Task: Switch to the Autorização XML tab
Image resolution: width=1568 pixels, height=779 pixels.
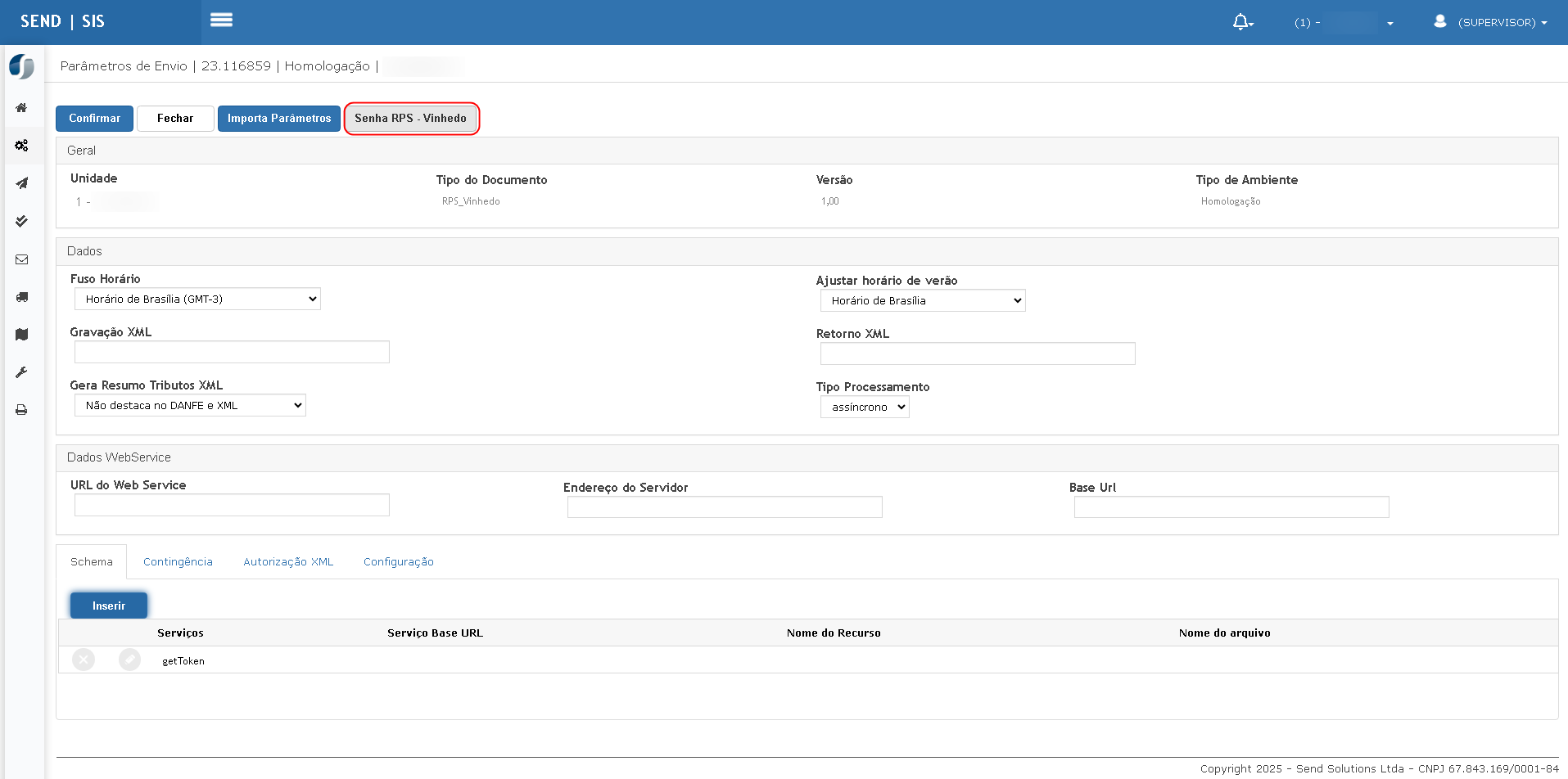Action: (288, 562)
